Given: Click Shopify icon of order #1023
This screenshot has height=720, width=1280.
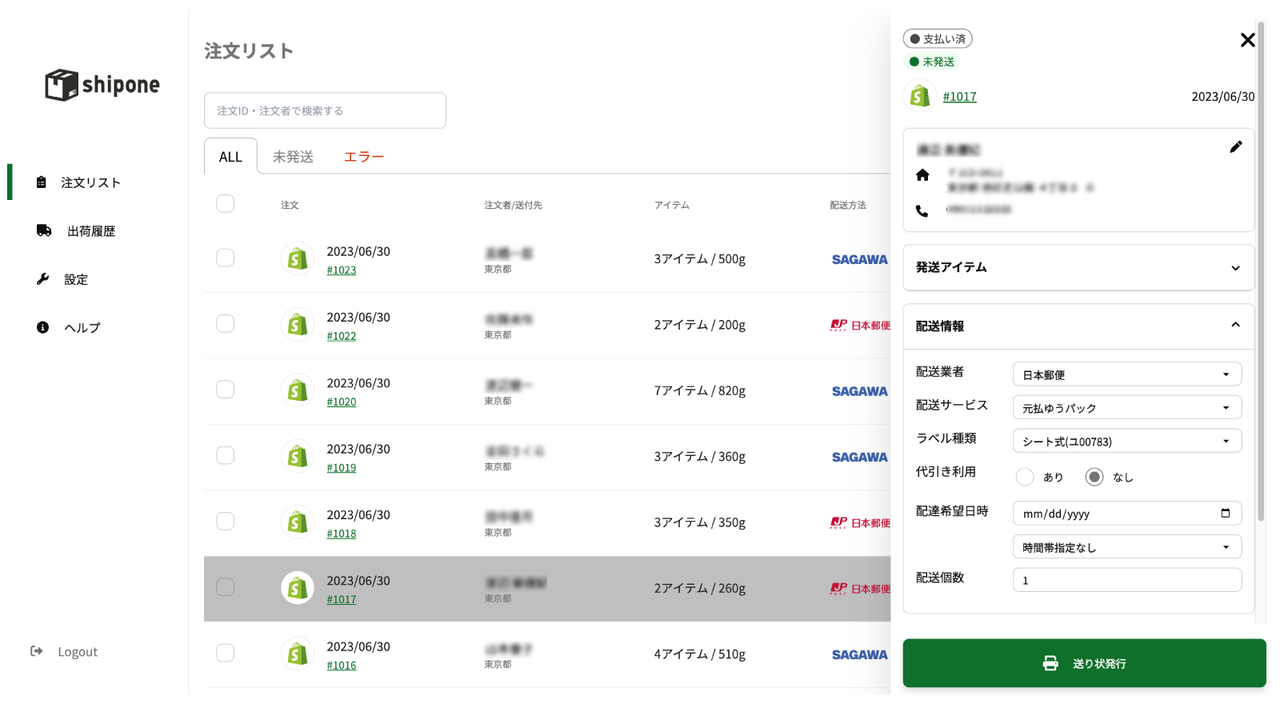Looking at the screenshot, I should point(297,258).
